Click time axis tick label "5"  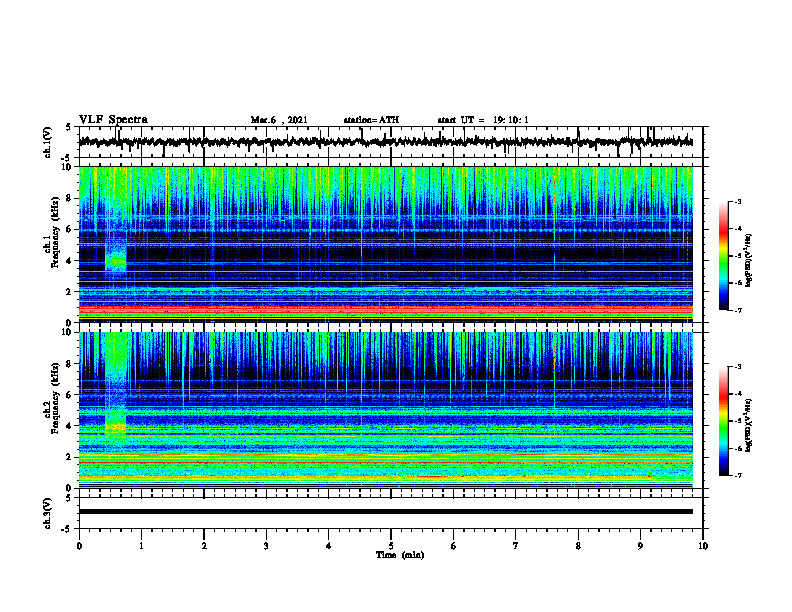(391, 546)
